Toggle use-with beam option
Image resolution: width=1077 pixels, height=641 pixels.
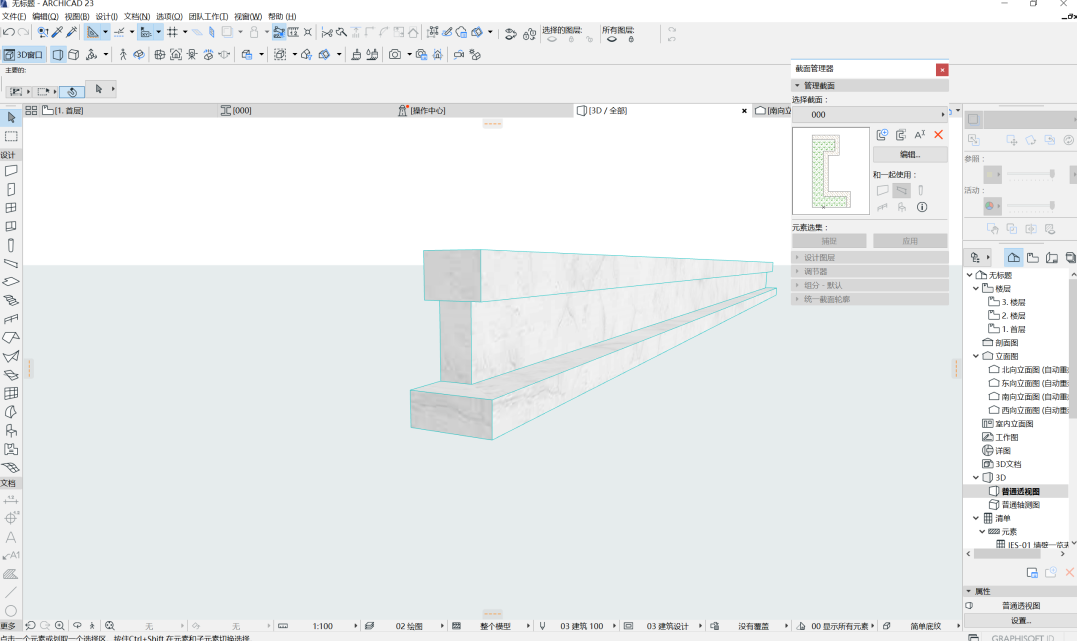click(x=902, y=190)
